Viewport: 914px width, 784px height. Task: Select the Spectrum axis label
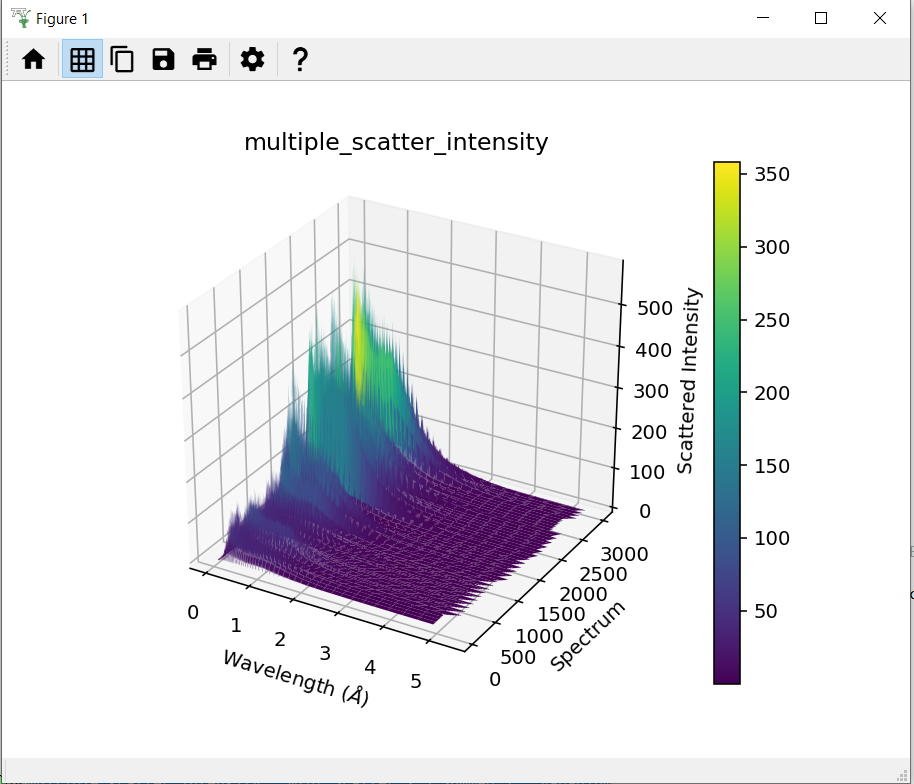point(589,637)
